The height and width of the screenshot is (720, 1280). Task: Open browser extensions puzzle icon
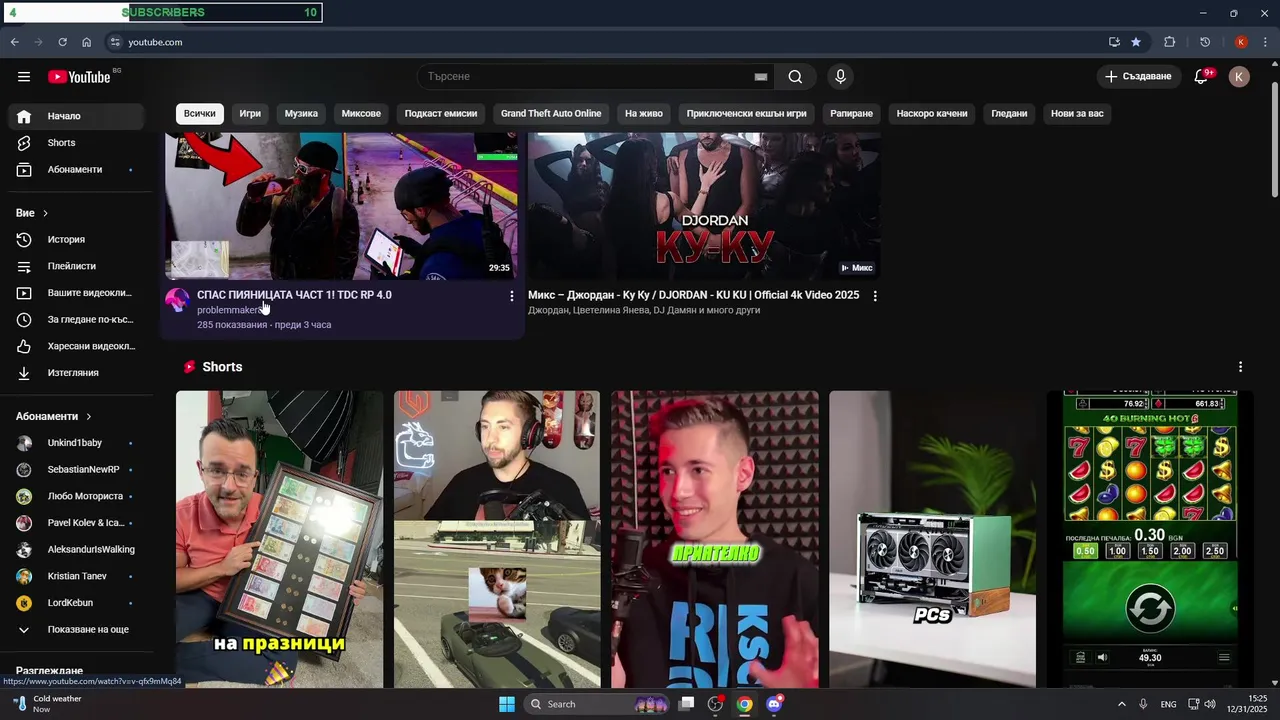coord(1169,42)
